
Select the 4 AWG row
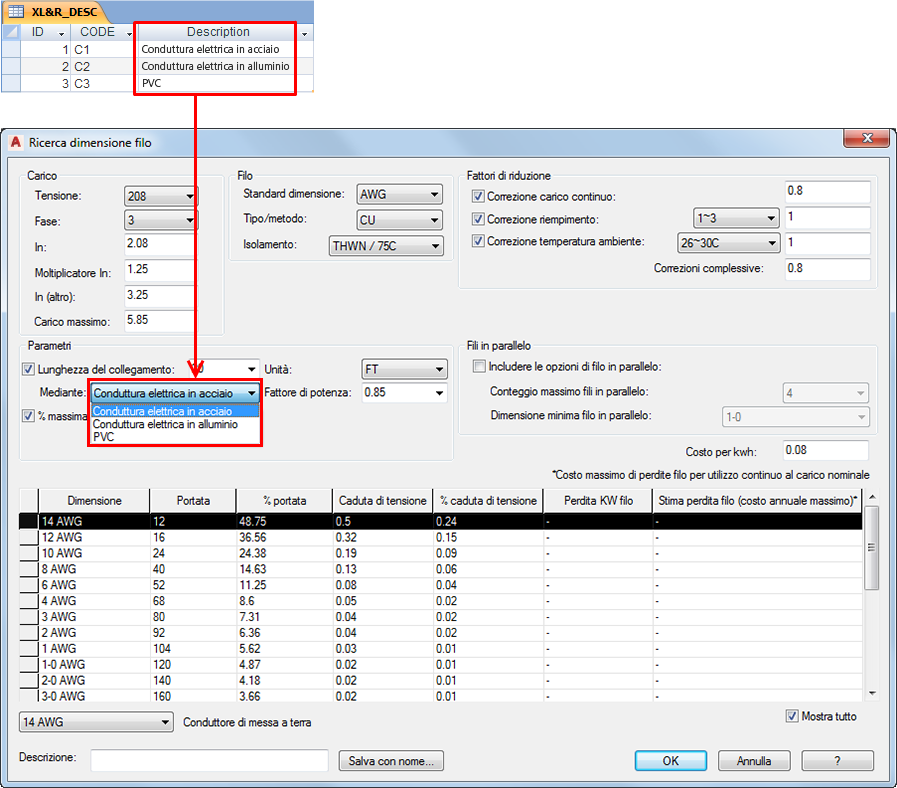(440, 601)
